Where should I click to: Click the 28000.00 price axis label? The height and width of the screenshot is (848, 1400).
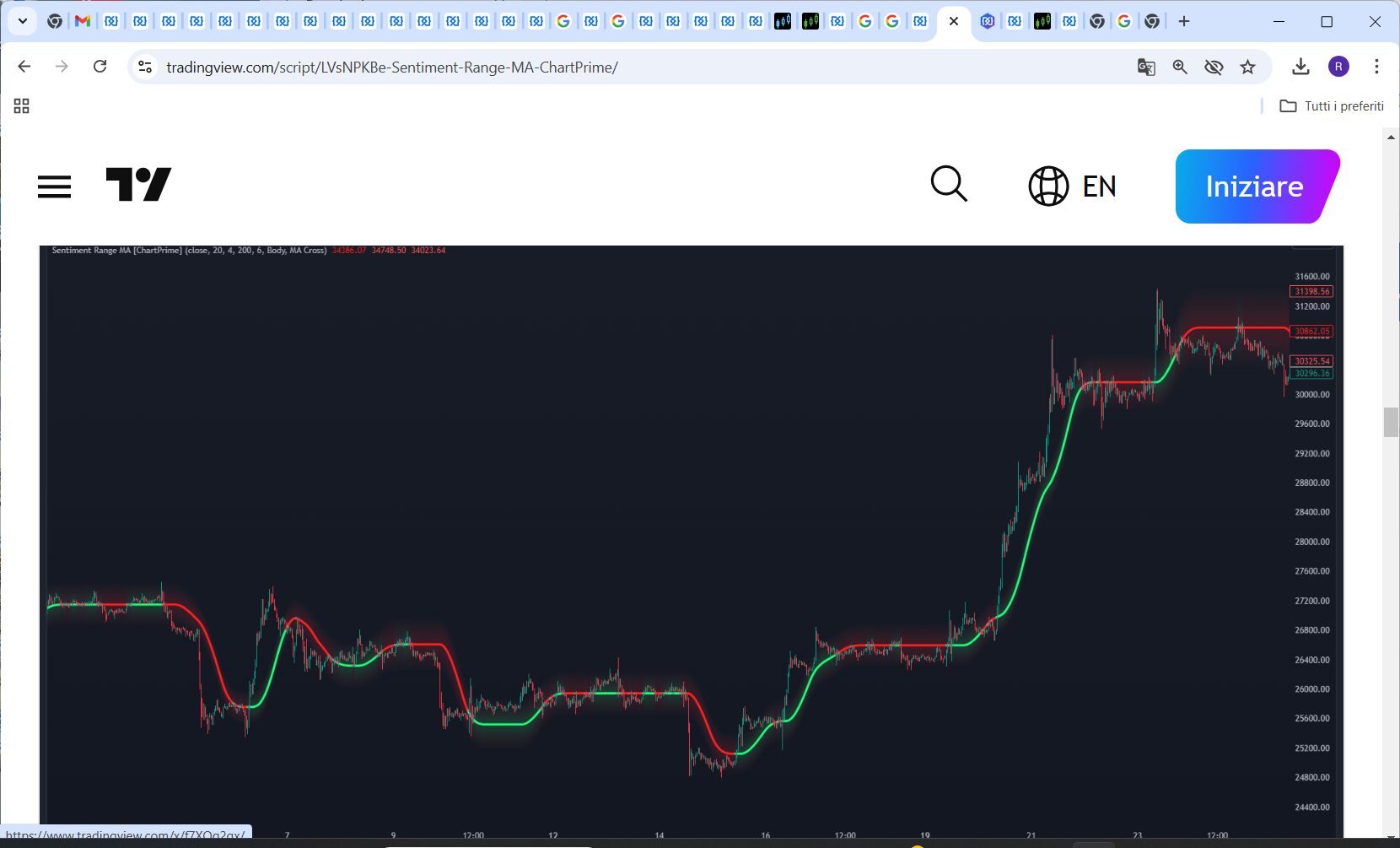point(1312,543)
